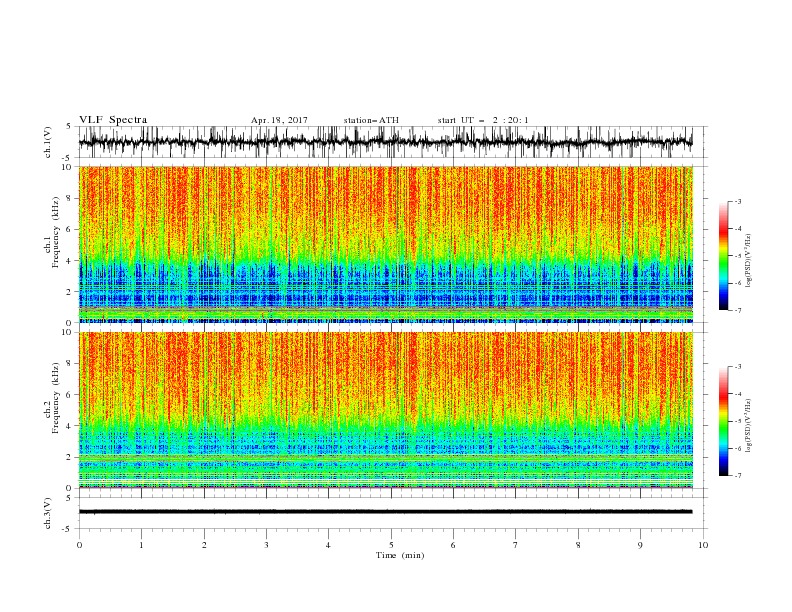This screenshot has width=792, height=612.
Task: Click tick label "10" on the Time axis
Action: point(703,545)
